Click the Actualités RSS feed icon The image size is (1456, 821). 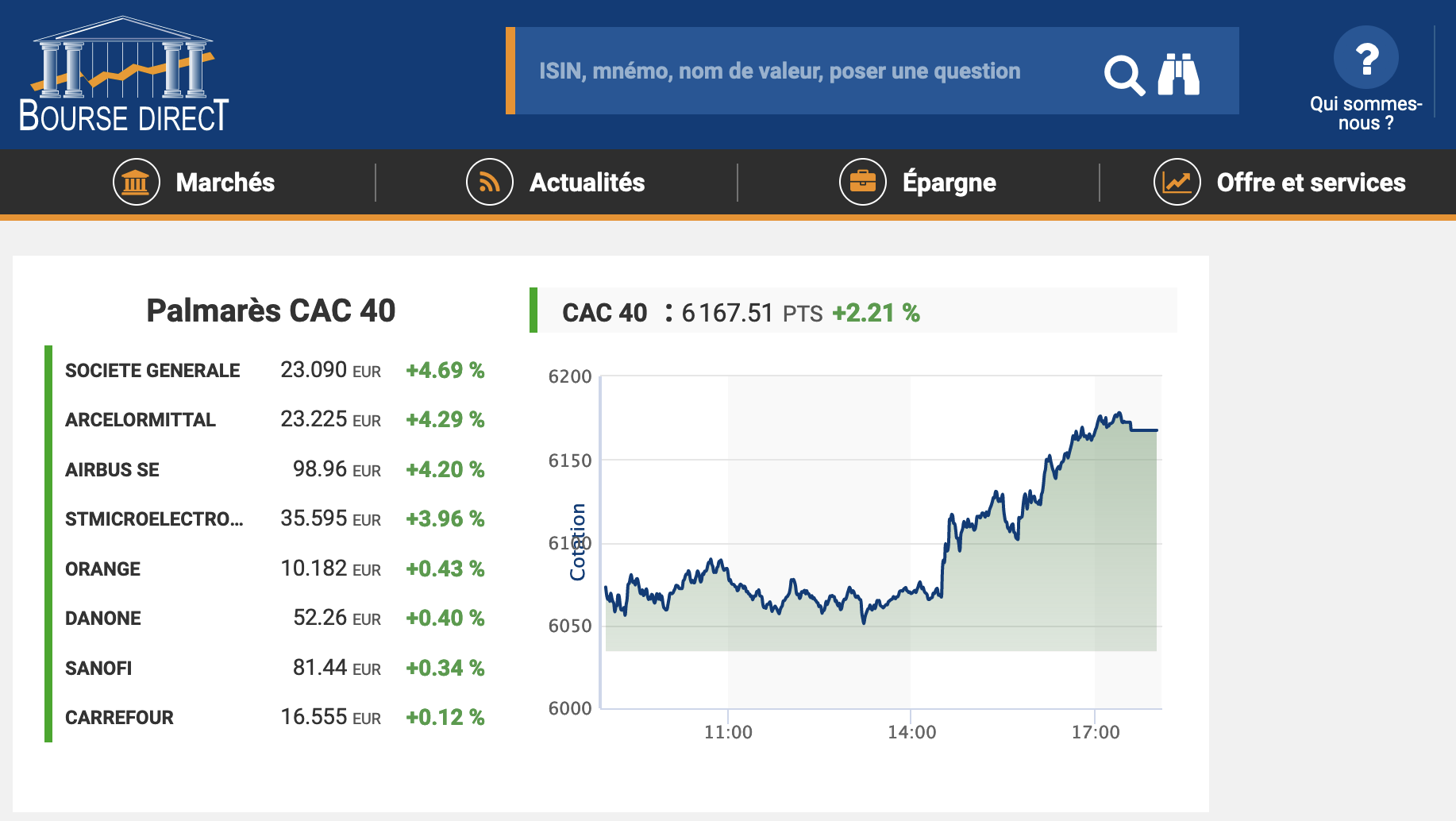click(x=489, y=182)
